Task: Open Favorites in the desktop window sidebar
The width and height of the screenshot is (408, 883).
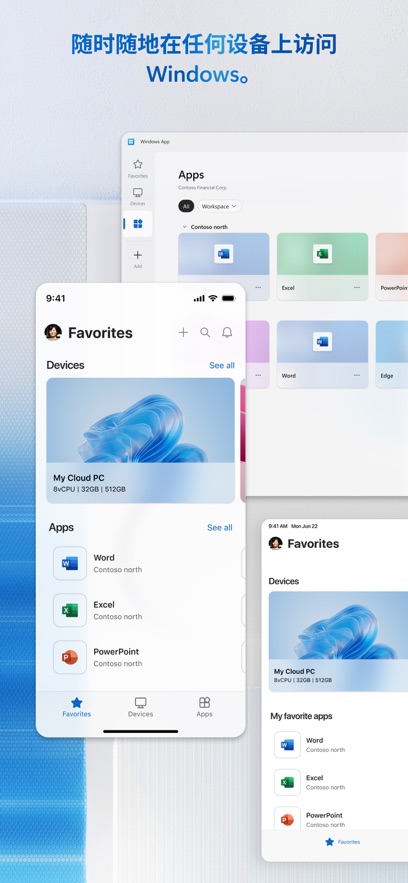Action: (x=137, y=168)
